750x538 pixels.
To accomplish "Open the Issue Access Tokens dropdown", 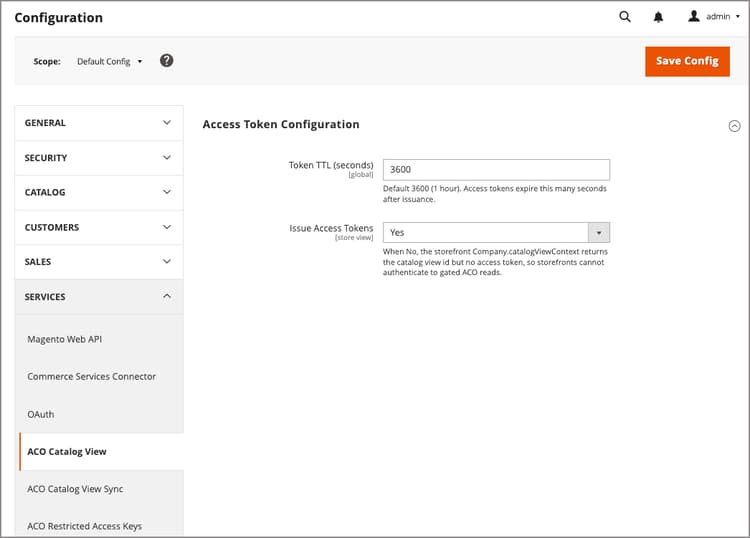I will coord(496,232).
